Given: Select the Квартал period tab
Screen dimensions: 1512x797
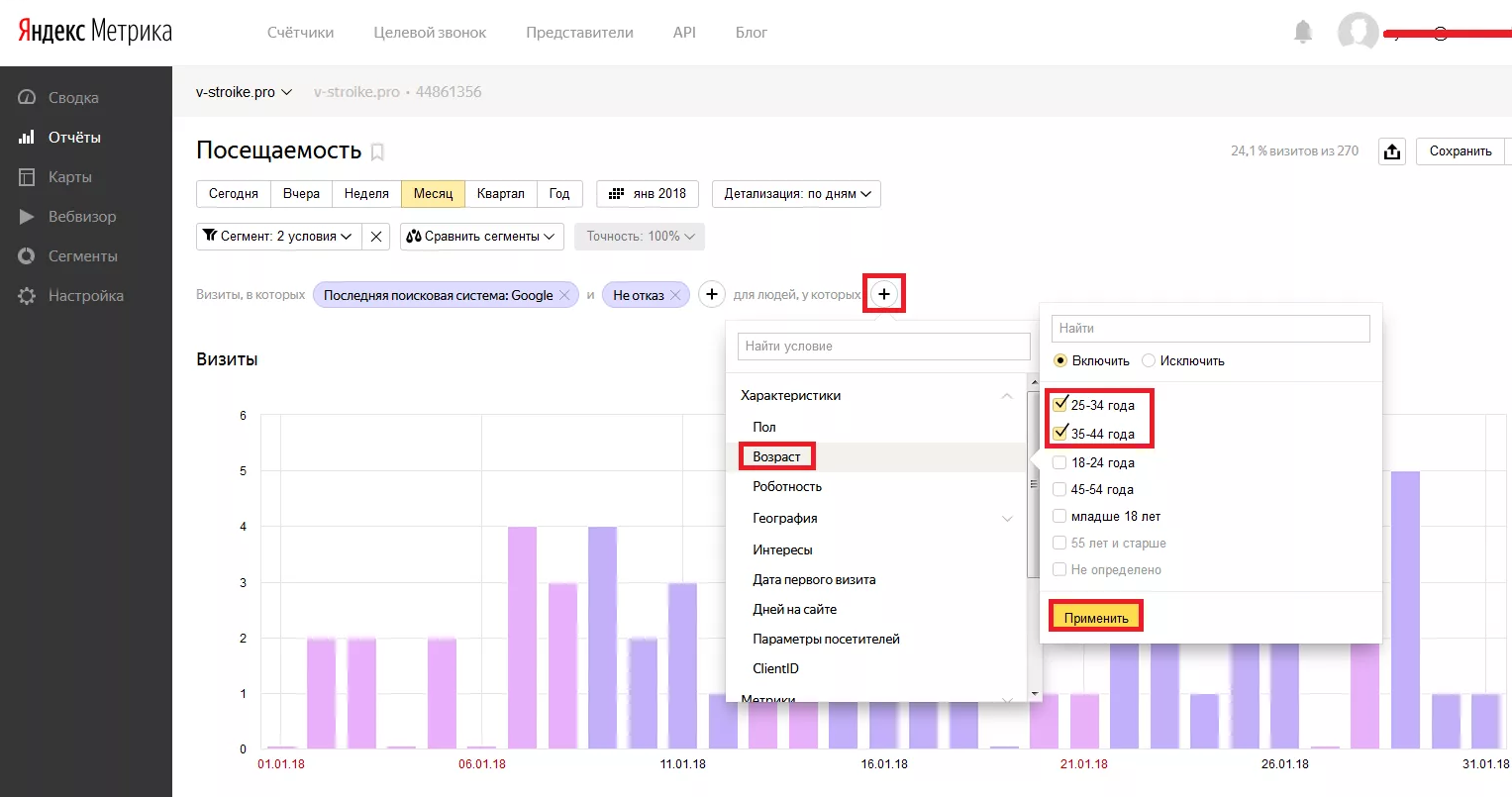Looking at the screenshot, I should click(501, 194).
